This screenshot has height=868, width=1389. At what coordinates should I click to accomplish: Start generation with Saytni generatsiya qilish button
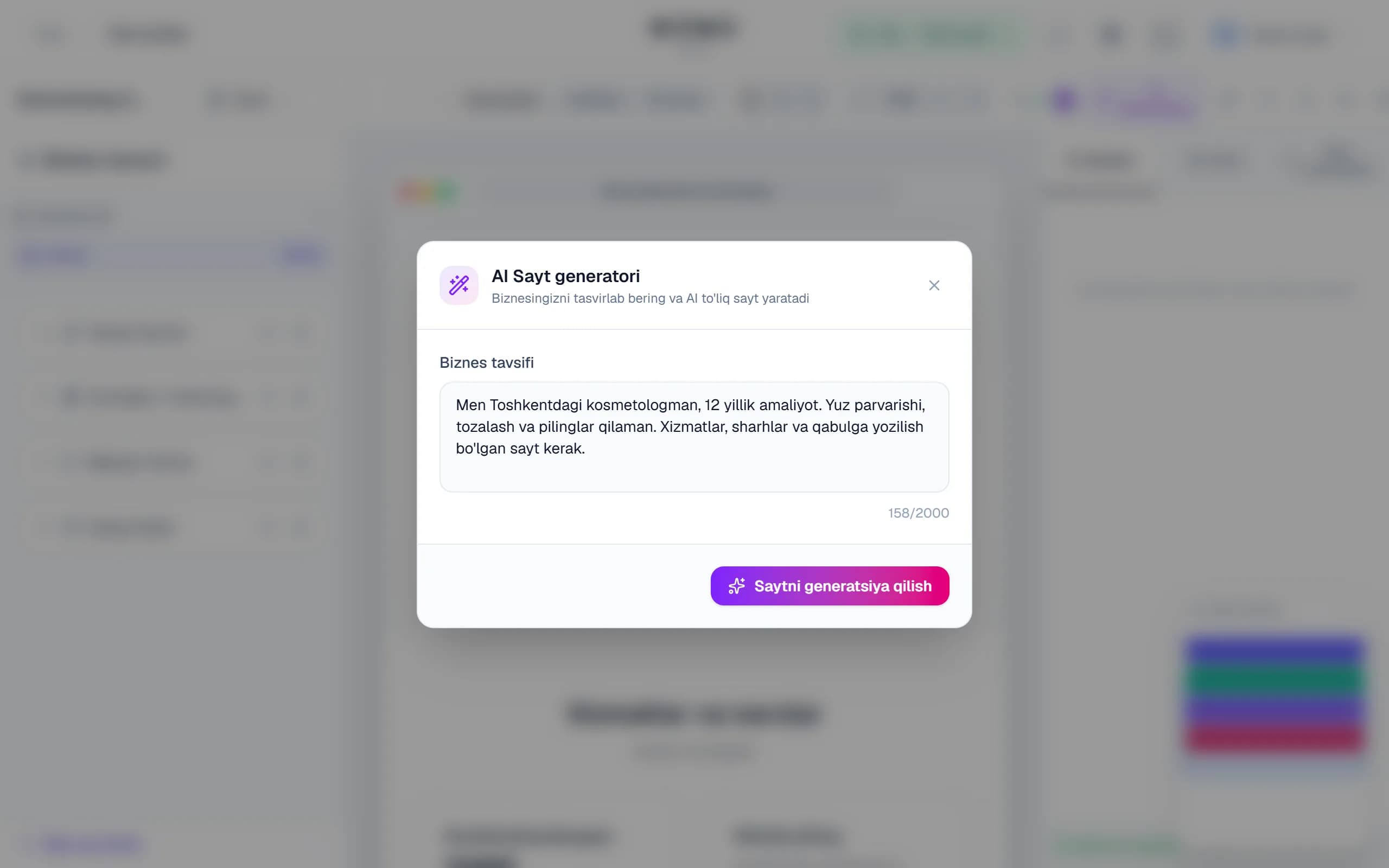click(830, 585)
